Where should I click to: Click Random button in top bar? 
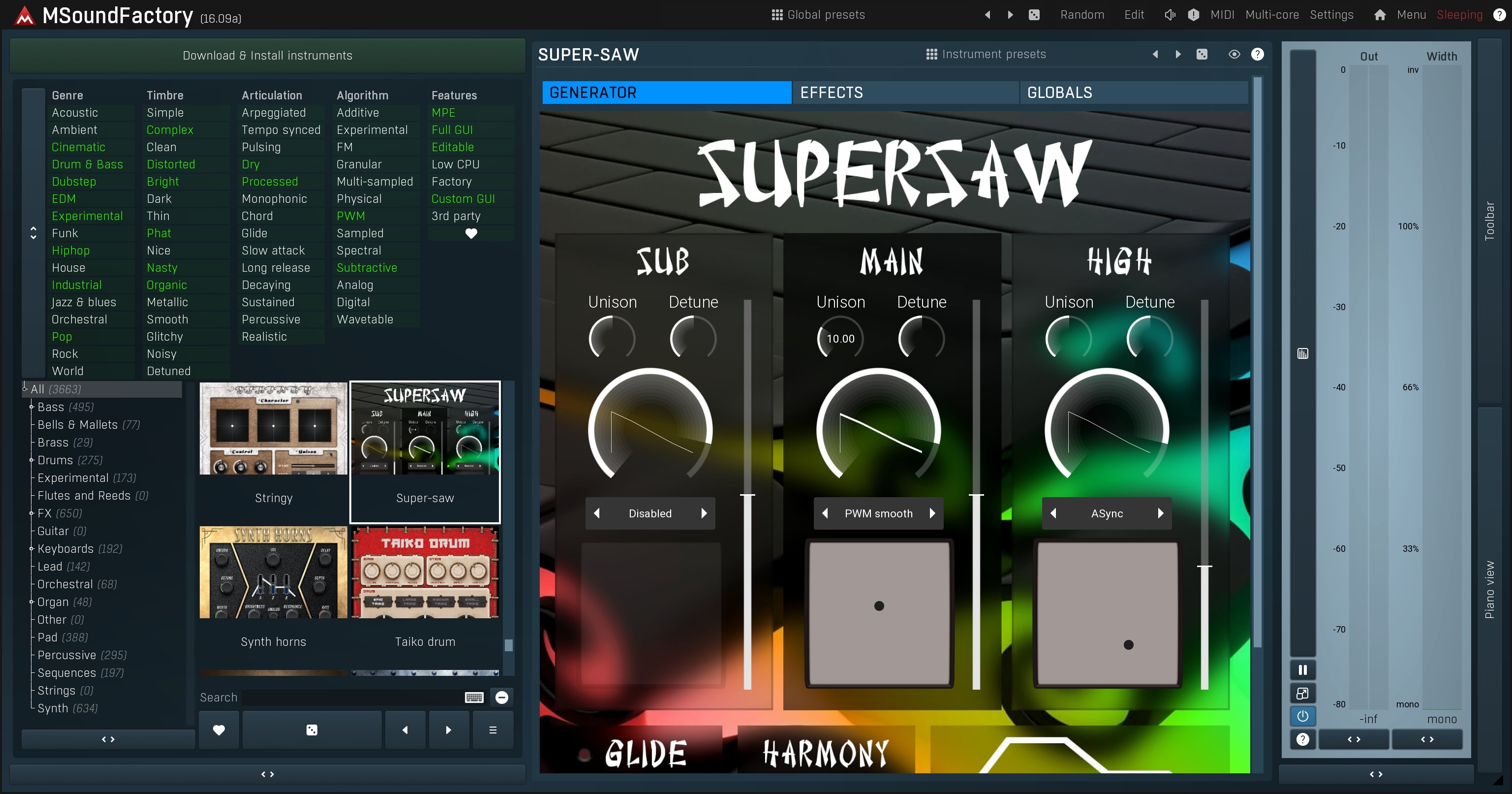(1082, 15)
